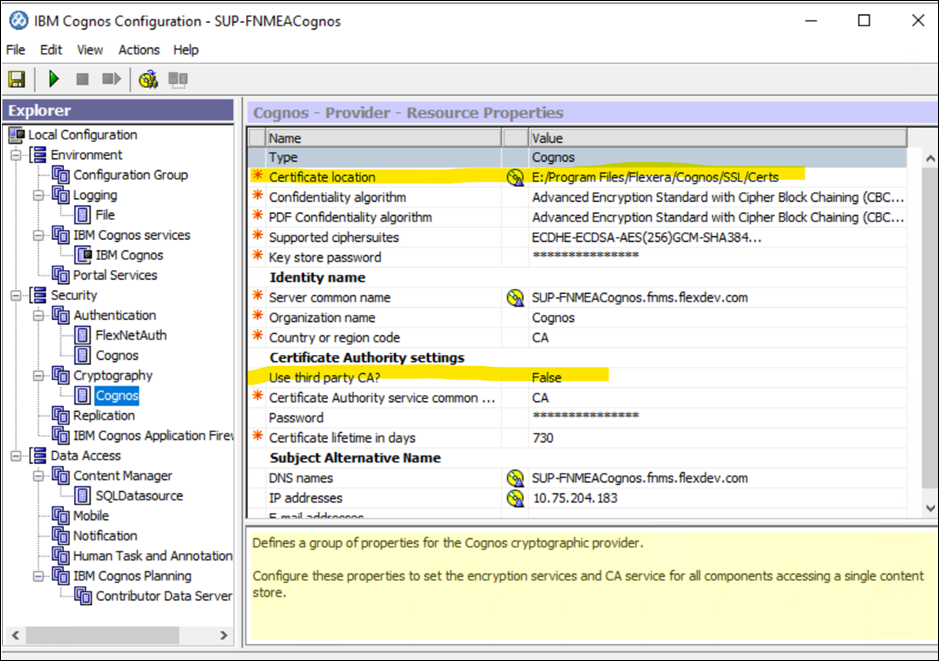
Task: Collapse the Authentication tree node
Action: [38, 316]
